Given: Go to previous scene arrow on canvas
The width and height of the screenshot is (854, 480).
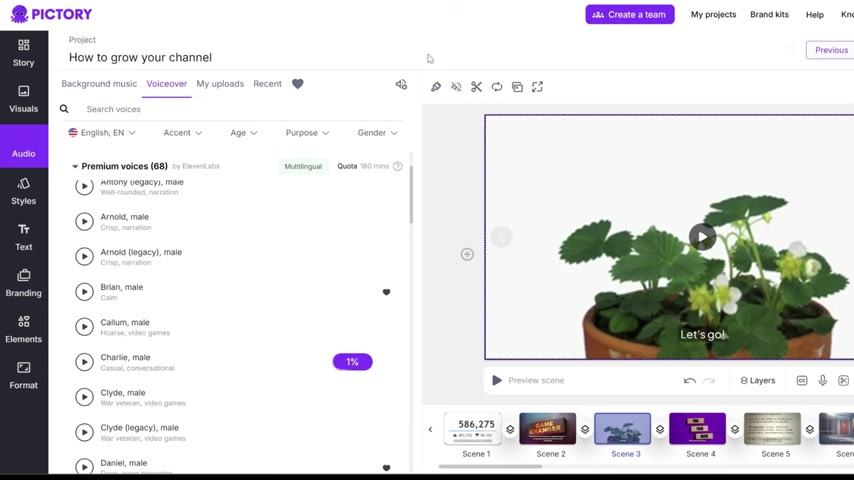Looking at the screenshot, I should click(x=501, y=237).
